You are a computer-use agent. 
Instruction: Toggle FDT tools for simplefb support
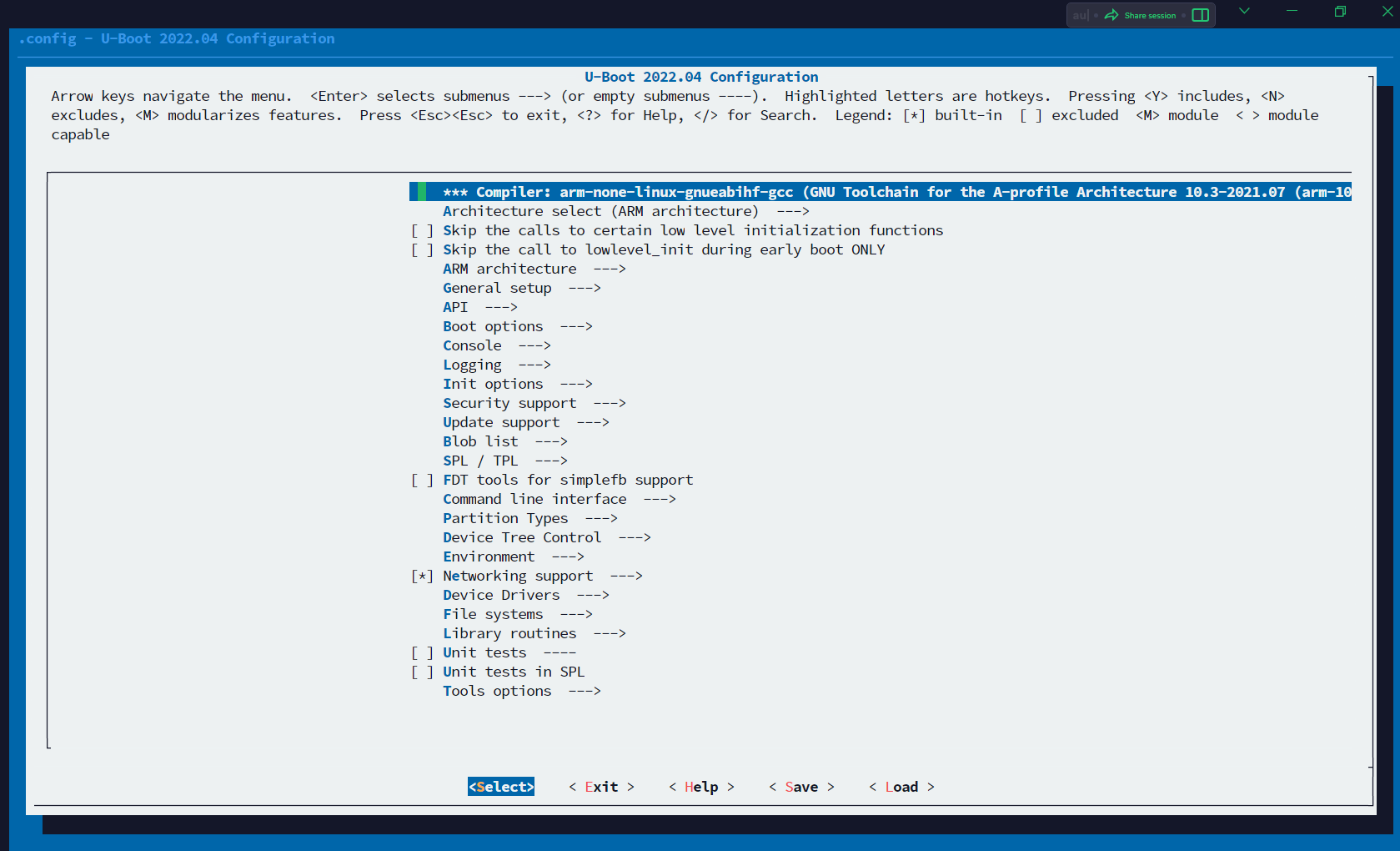(x=422, y=481)
